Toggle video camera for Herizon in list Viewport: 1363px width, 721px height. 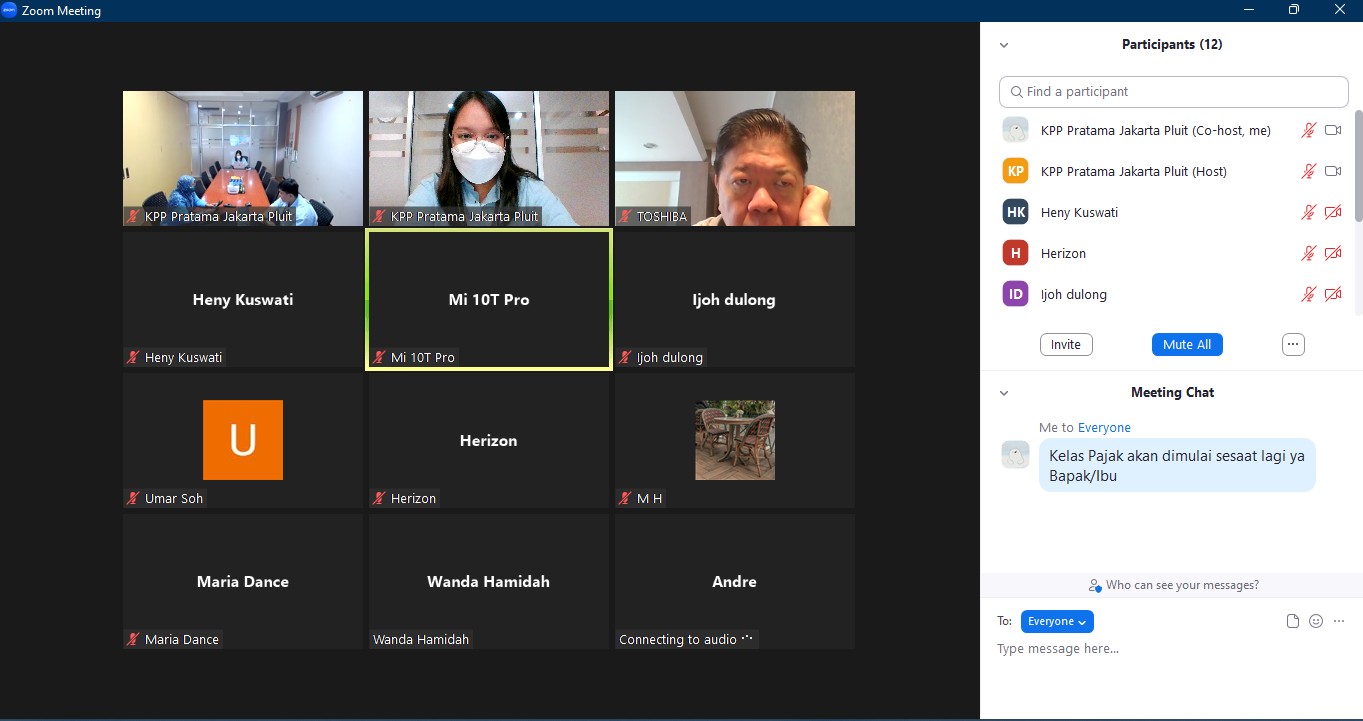pyautogui.click(x=1333, y=253)
